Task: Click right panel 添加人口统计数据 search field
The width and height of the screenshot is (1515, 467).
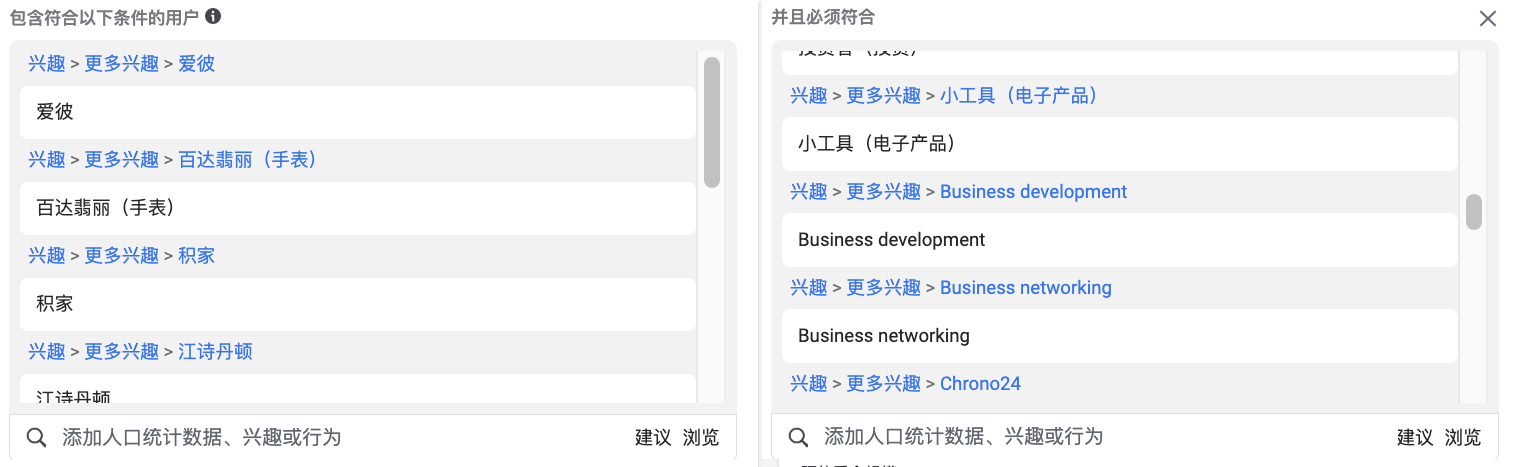Action: point(1102,437)
